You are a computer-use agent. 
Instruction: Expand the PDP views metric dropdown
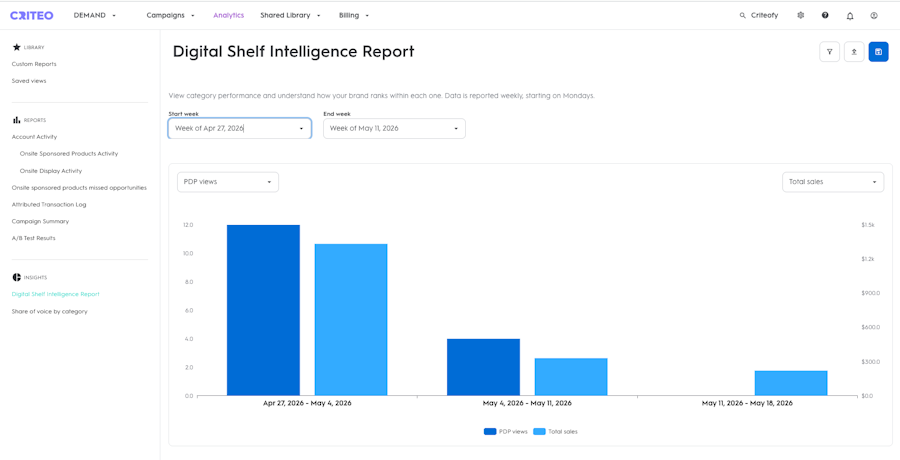tap(228, 182)
